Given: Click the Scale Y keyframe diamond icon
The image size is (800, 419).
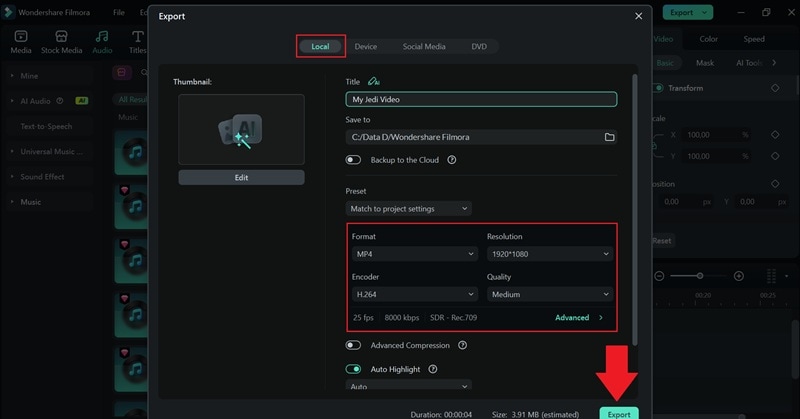Looking at the screenshot, I should pos(775,156).
